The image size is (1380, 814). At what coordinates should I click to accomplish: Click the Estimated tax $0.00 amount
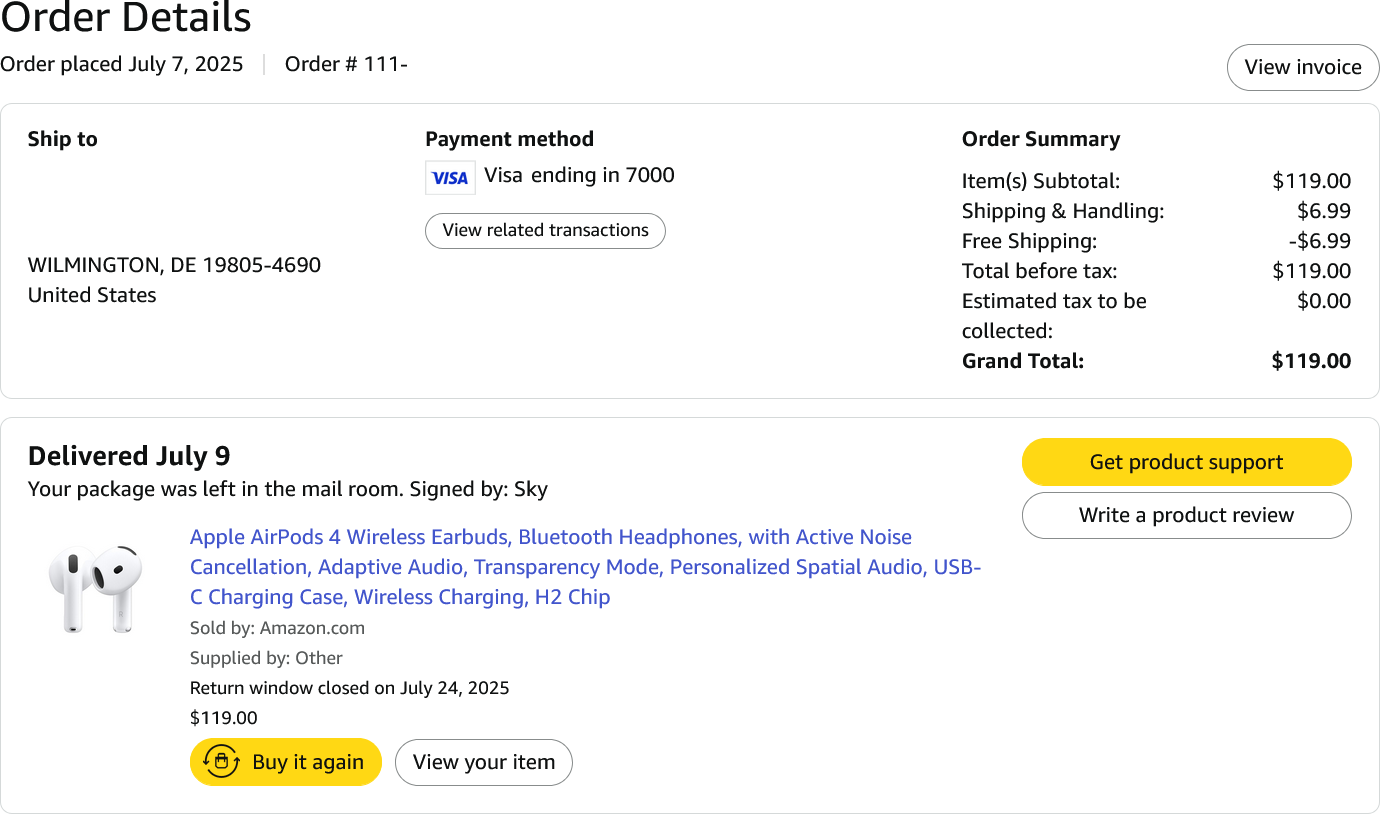tap(1323, 301)
